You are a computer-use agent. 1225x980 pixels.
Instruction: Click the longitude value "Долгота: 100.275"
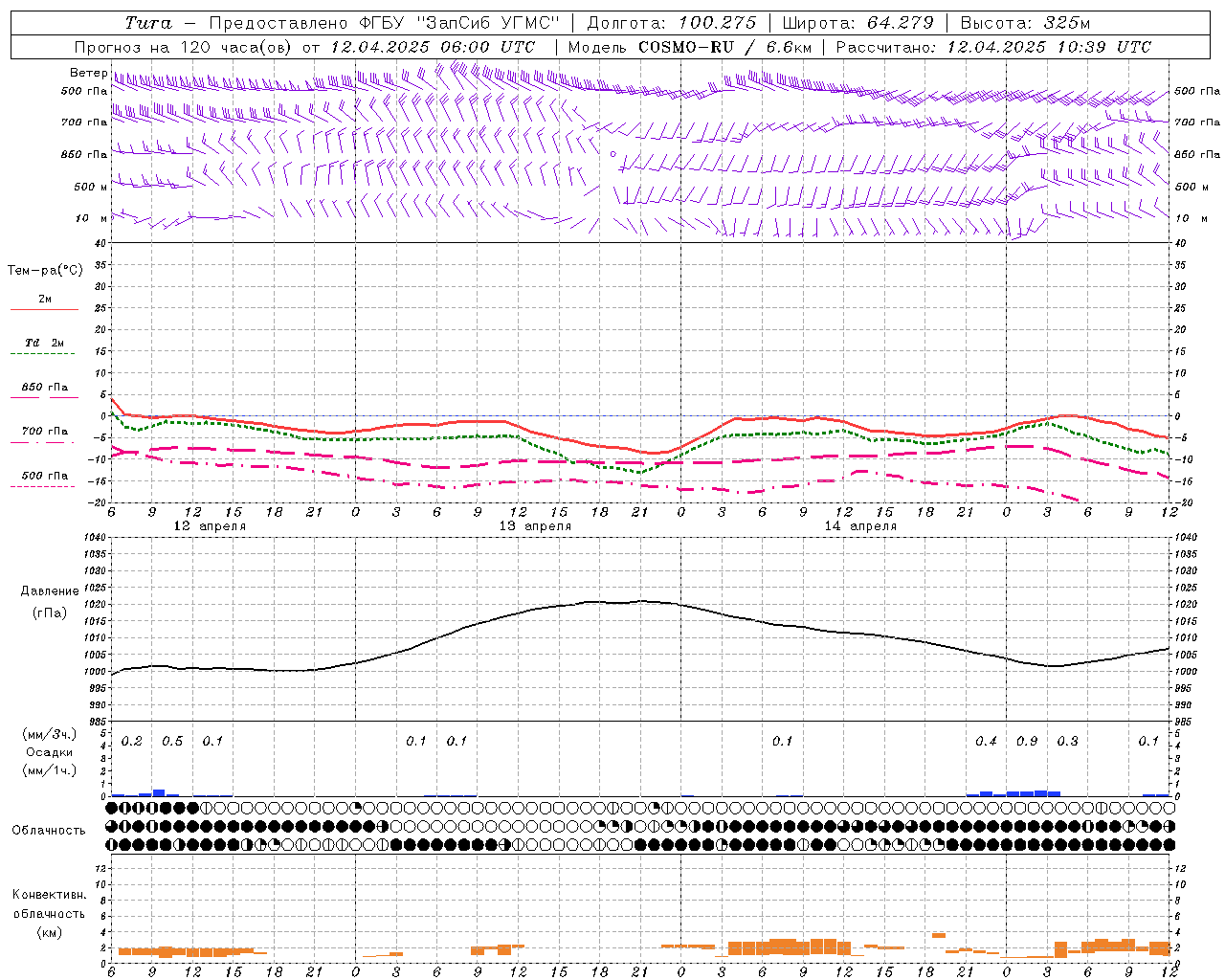point(672,23)
